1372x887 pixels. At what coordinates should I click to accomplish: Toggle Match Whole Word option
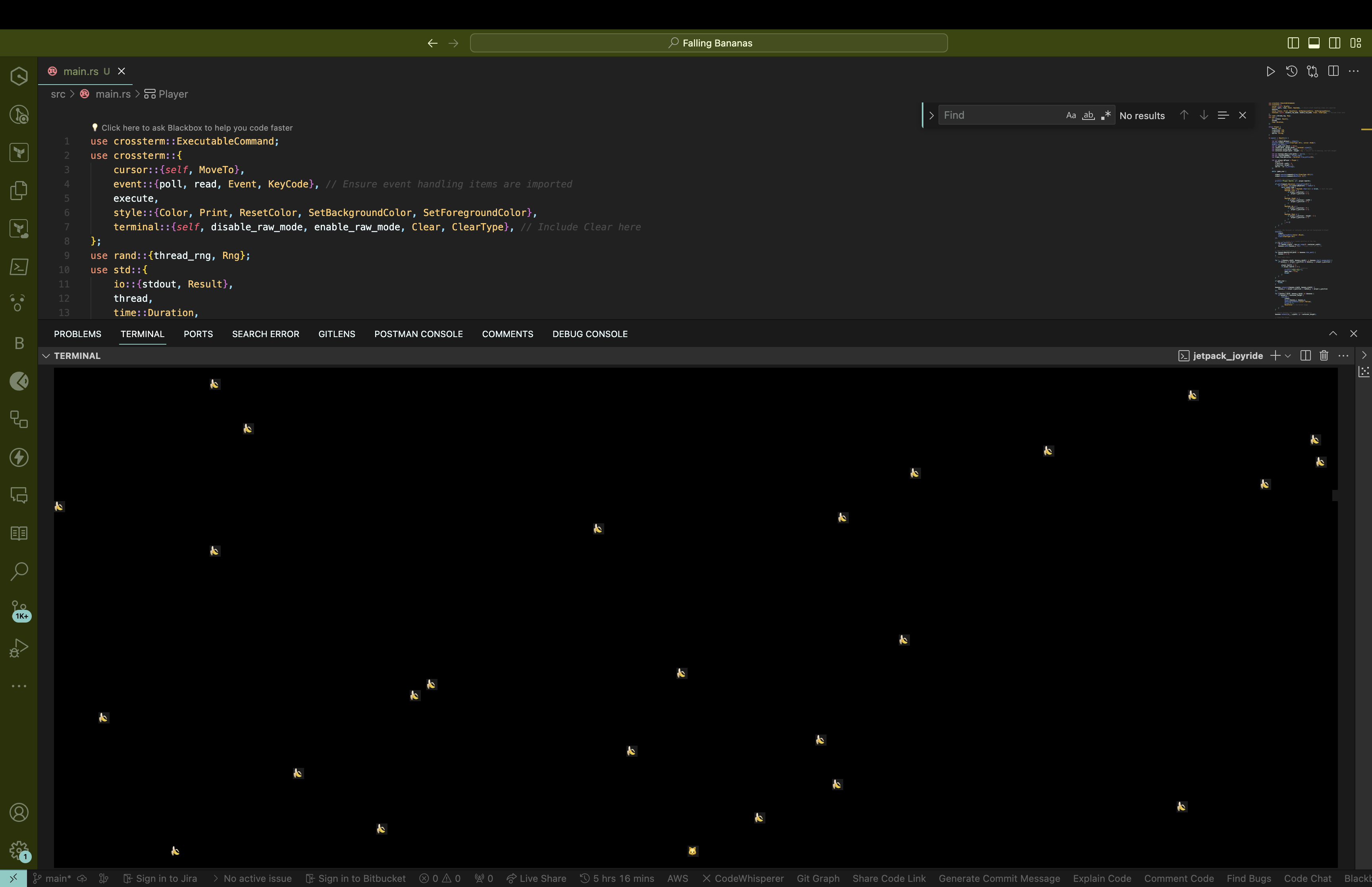click(1088, 115)
